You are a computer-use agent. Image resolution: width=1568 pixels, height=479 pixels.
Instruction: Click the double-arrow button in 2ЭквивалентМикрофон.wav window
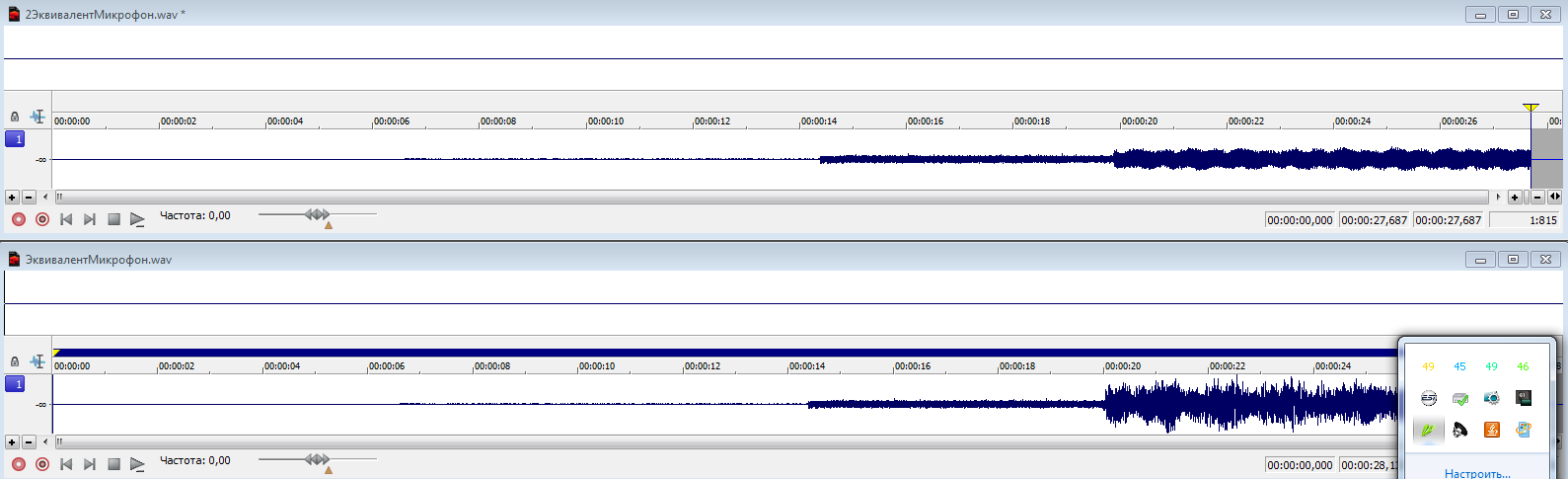click(x=1555, y=198)
